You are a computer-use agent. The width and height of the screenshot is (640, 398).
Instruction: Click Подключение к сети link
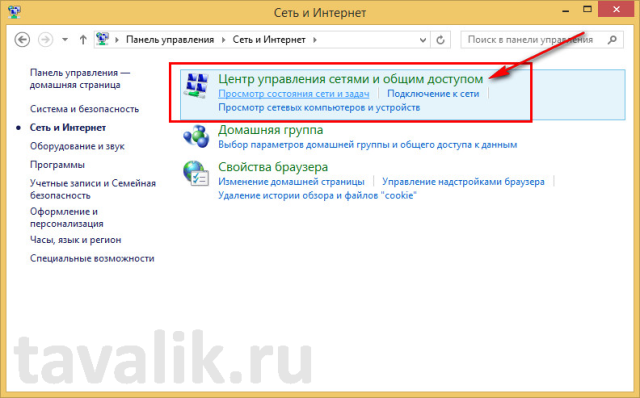pyautogui.click(x=433, y=94)
